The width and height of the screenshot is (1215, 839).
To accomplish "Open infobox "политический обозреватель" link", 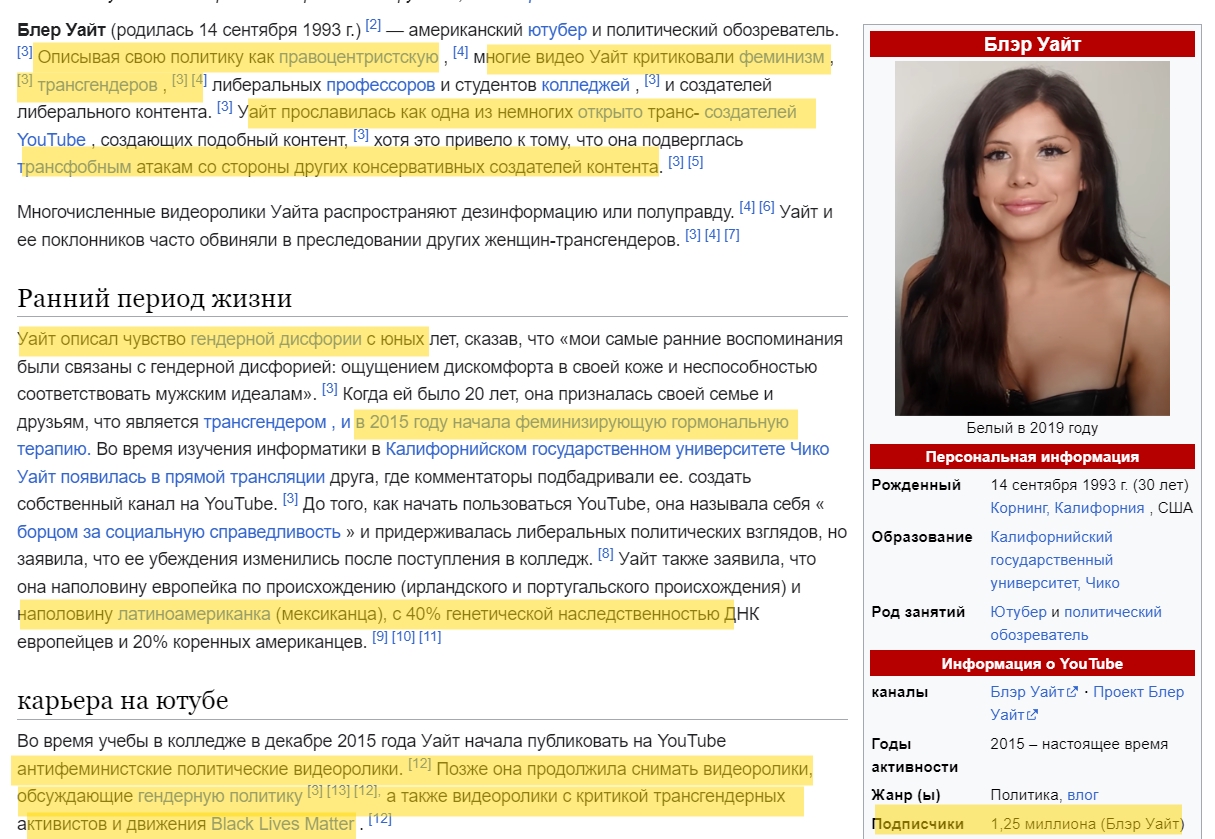I will click(x=1076, y=623).
